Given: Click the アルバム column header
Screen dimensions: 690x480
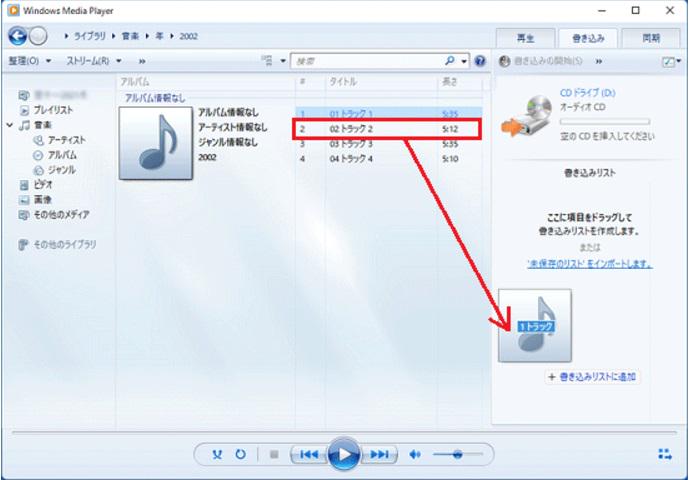Looking at the screenshot, I should coord(135,82).
